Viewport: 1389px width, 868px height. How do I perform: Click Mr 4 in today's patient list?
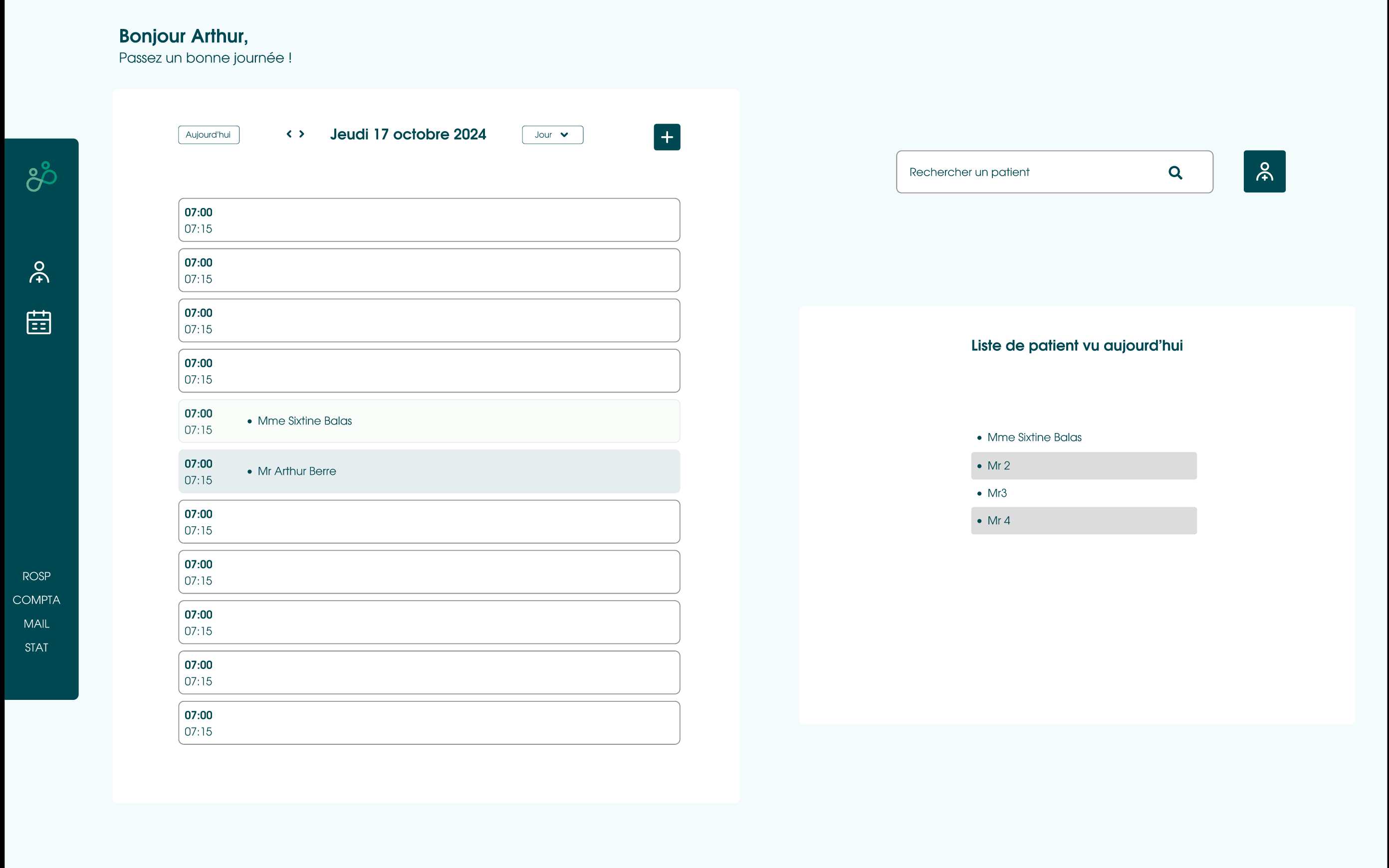pos(1083,521)
